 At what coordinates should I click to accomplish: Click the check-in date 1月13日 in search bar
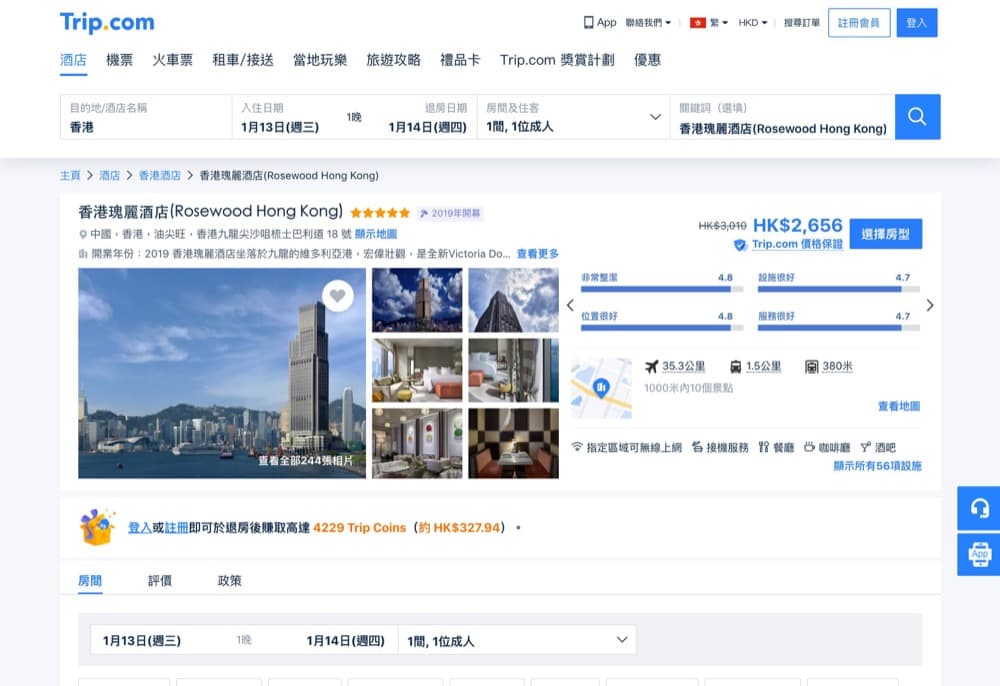(x=280, y=127)
